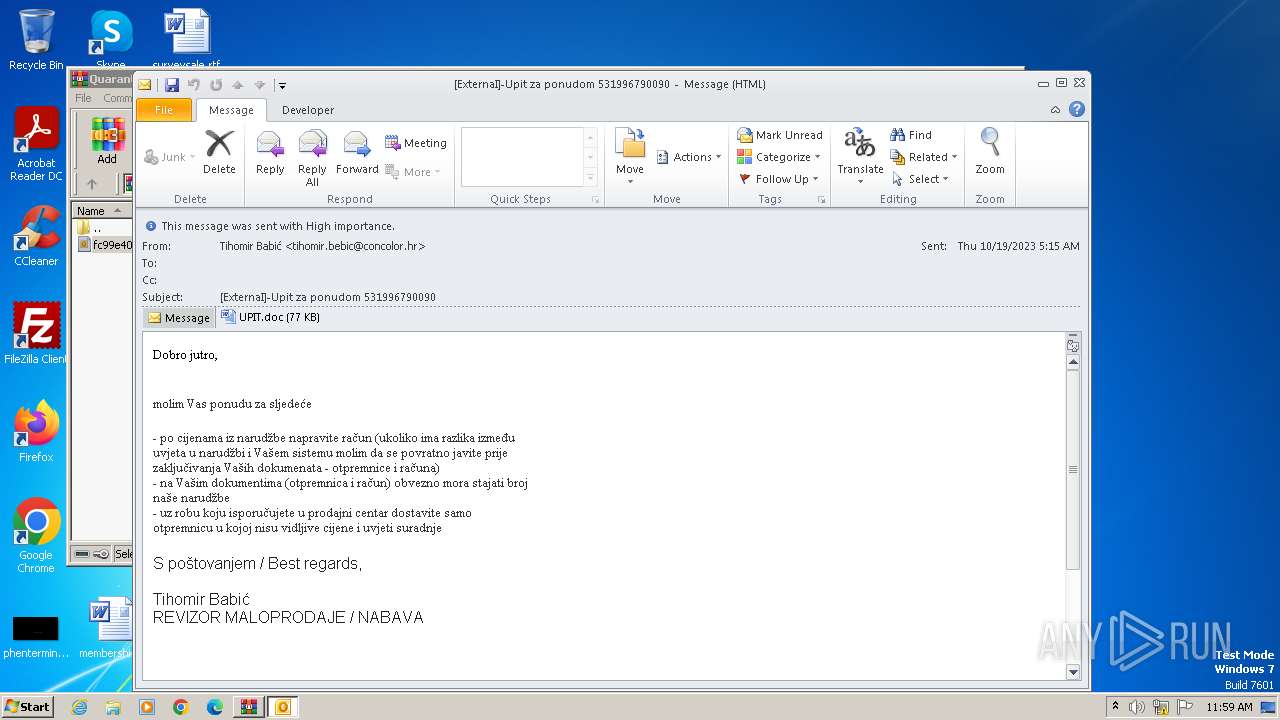Open Firefox desktop shortcut
Screen dimensions: 1280x720
36,432
